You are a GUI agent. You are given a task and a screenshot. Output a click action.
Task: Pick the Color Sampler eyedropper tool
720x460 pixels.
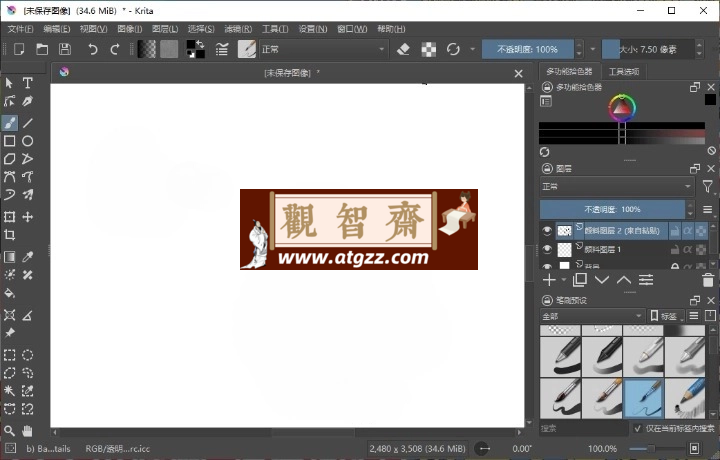pos(28,257)
